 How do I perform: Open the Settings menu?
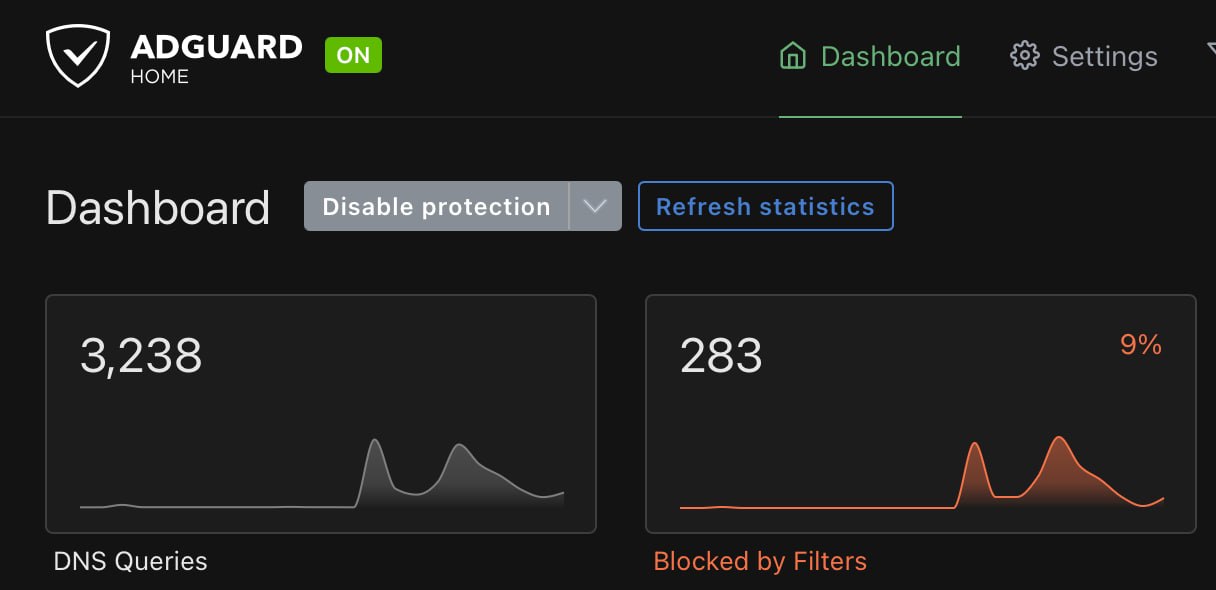(x=1084, y=56)
